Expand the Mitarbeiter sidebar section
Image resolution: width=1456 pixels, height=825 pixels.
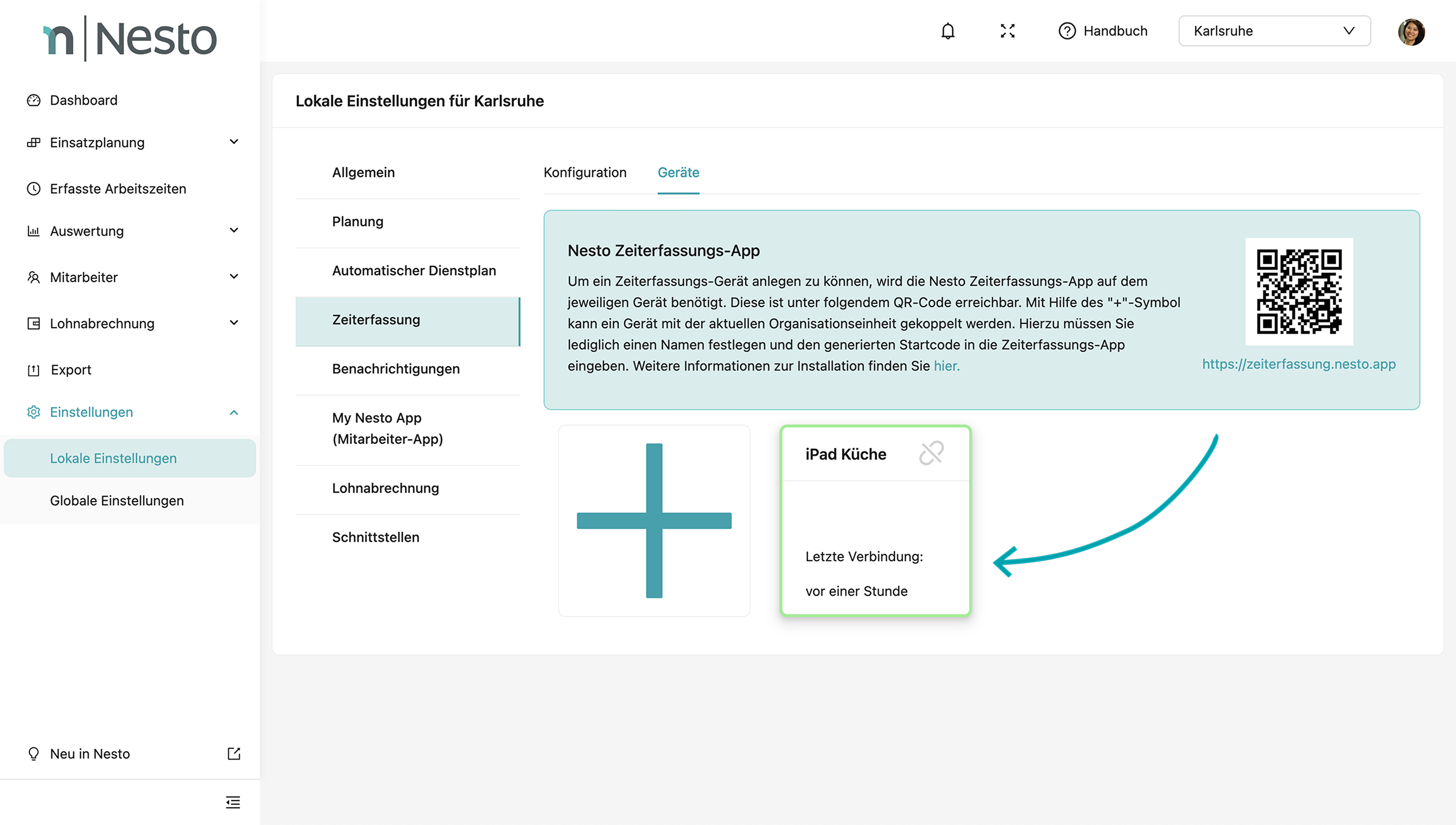point(234,277)
